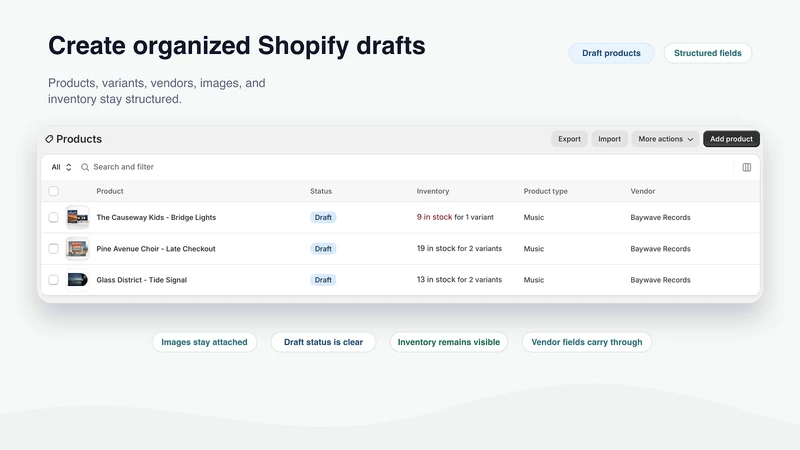Sort by Vendor column header
800x450 pixels.
click(642, 191)
